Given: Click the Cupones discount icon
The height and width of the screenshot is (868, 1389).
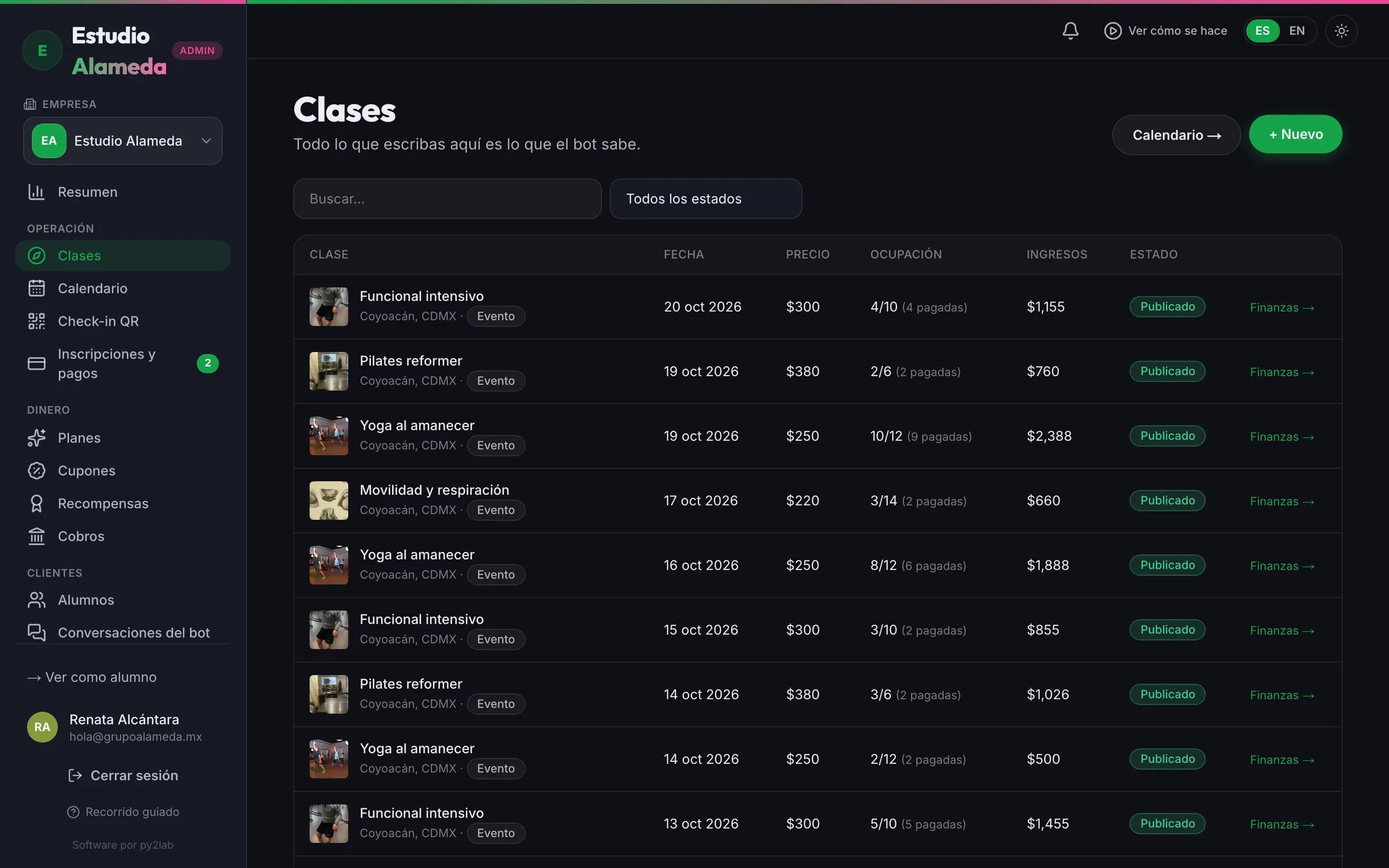Looking at the screenshot, I should 36,470.
